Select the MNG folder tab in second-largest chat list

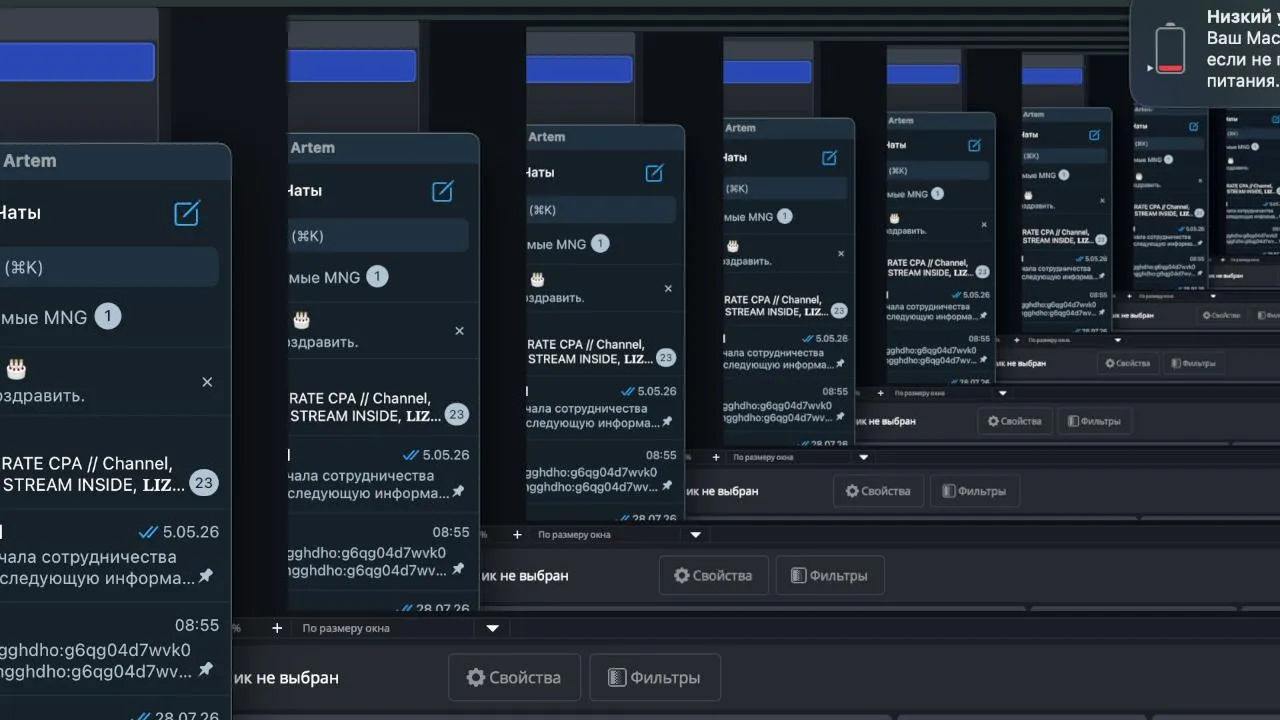338,277
